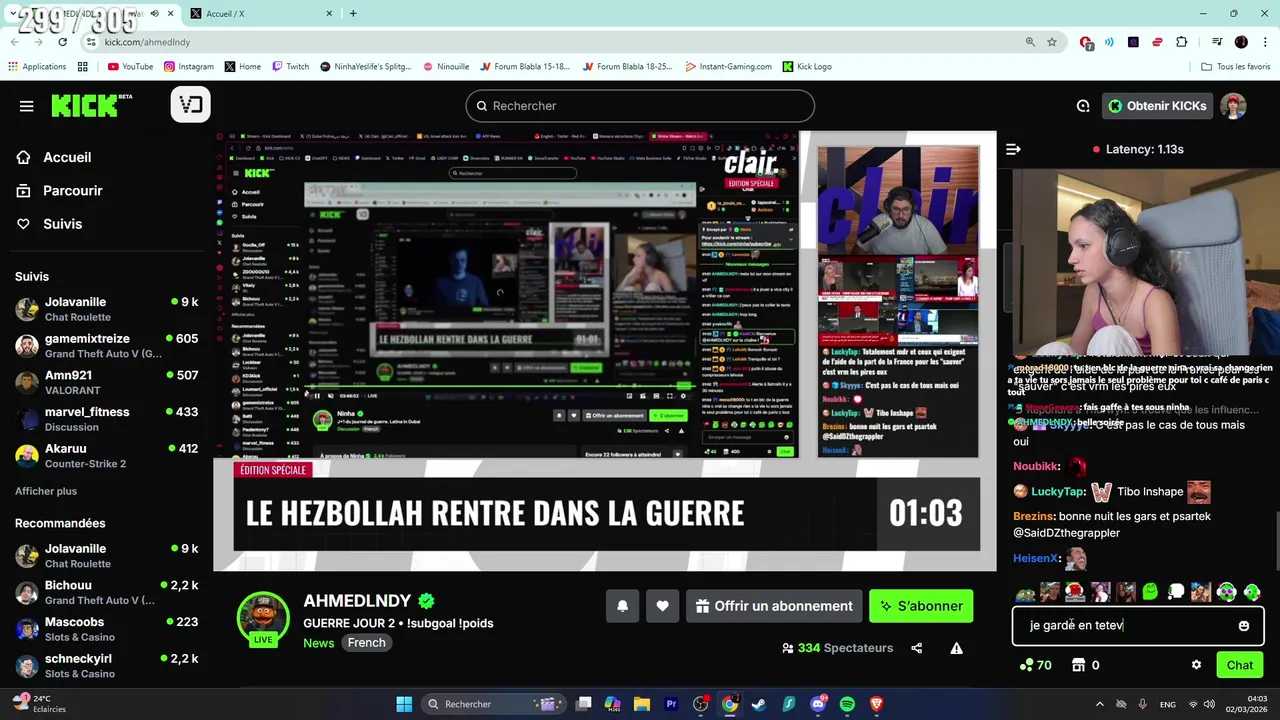Share the stream via share icon

[x=917, y=648]
